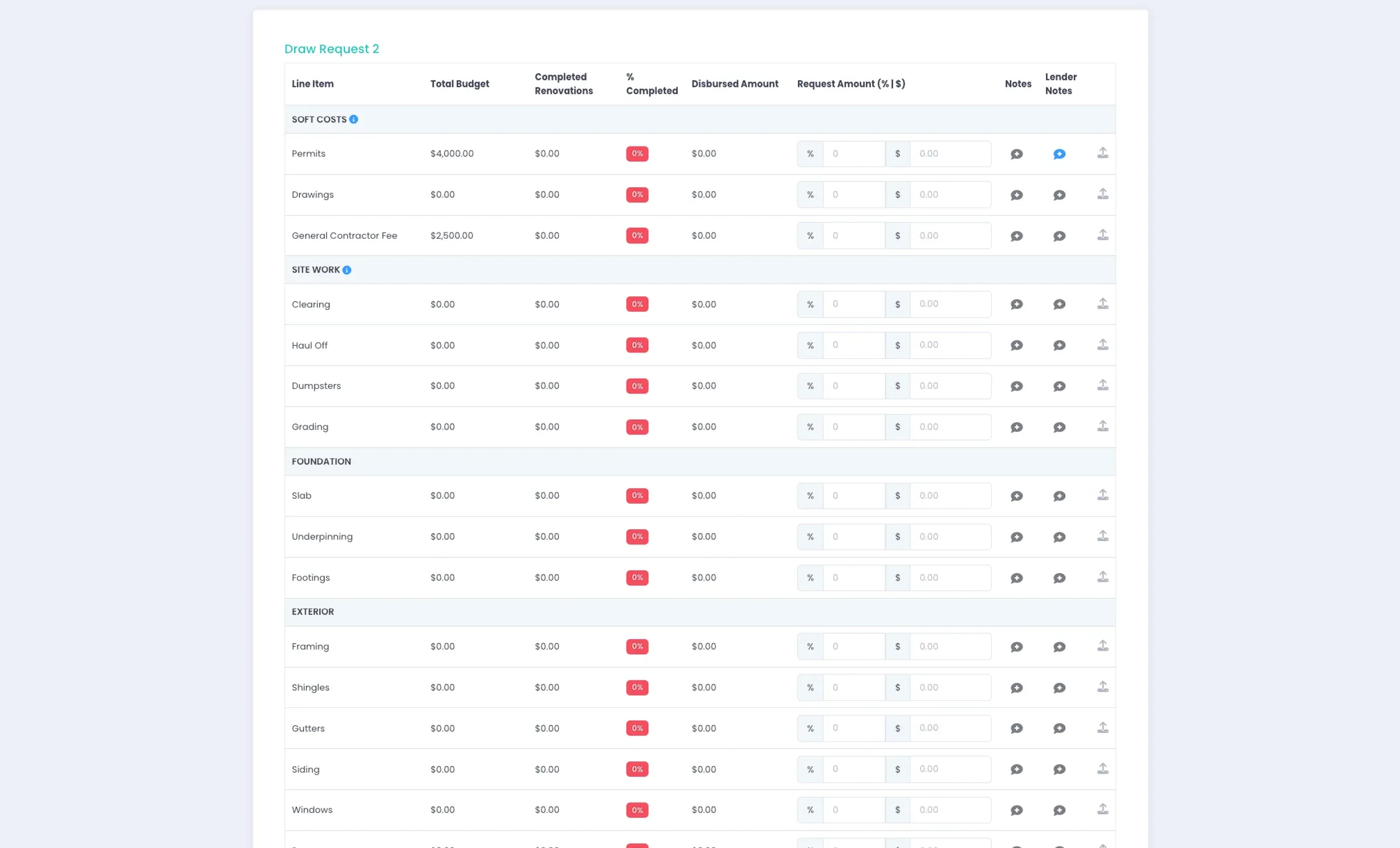Screen dimensions: 1400x848
Task: Open Lender Notes for General Contractor Fee
Action: point(1059,236)
